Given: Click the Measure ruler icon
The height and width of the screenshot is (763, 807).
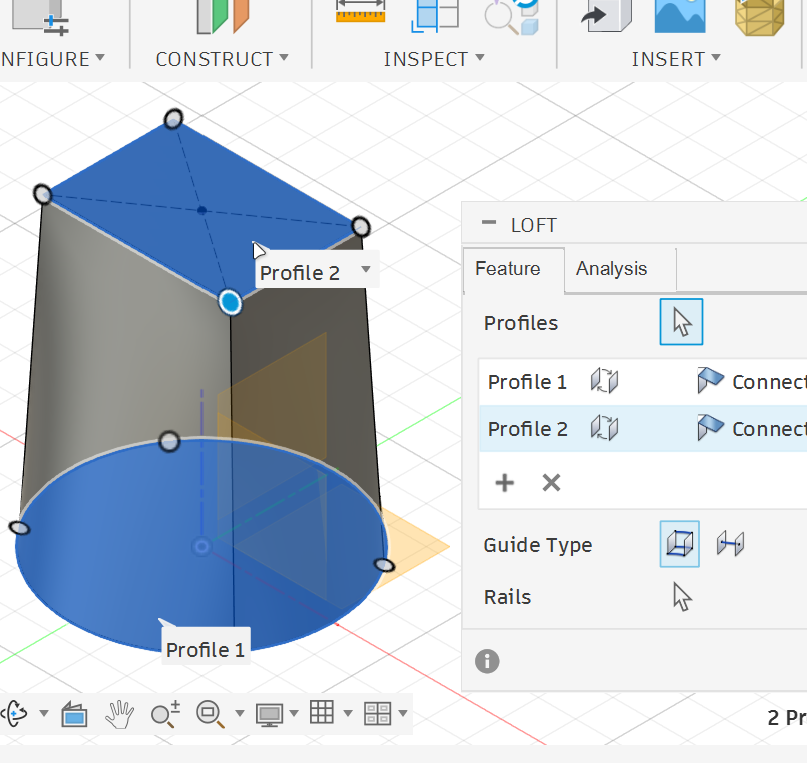Looking at the screenshot, I should [360, 12].
